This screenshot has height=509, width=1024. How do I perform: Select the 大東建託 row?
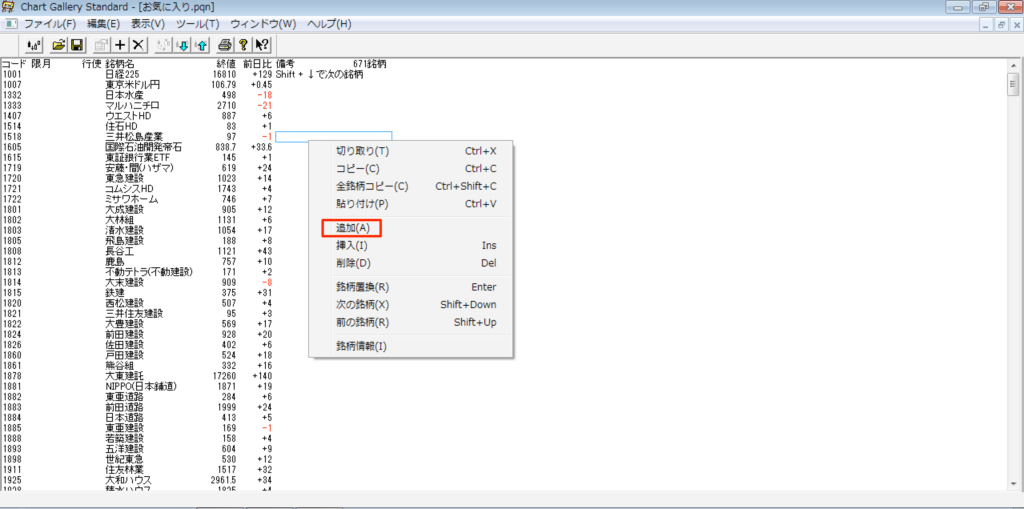point(137,376)
